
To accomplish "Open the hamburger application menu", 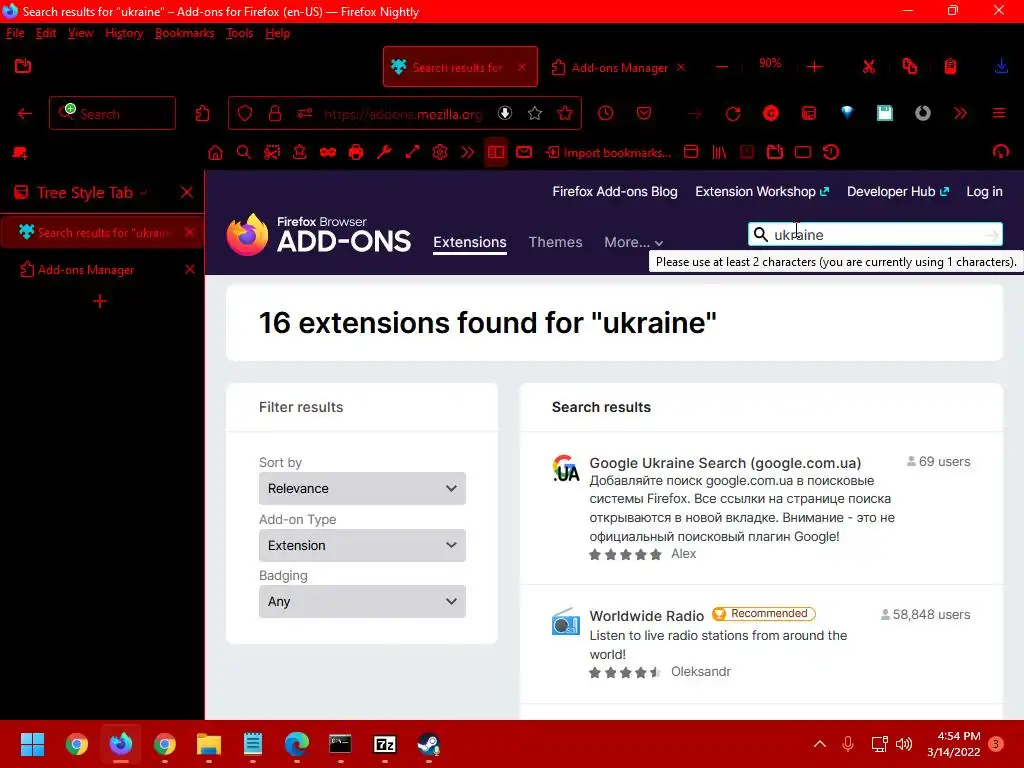I will pos(999,113).
